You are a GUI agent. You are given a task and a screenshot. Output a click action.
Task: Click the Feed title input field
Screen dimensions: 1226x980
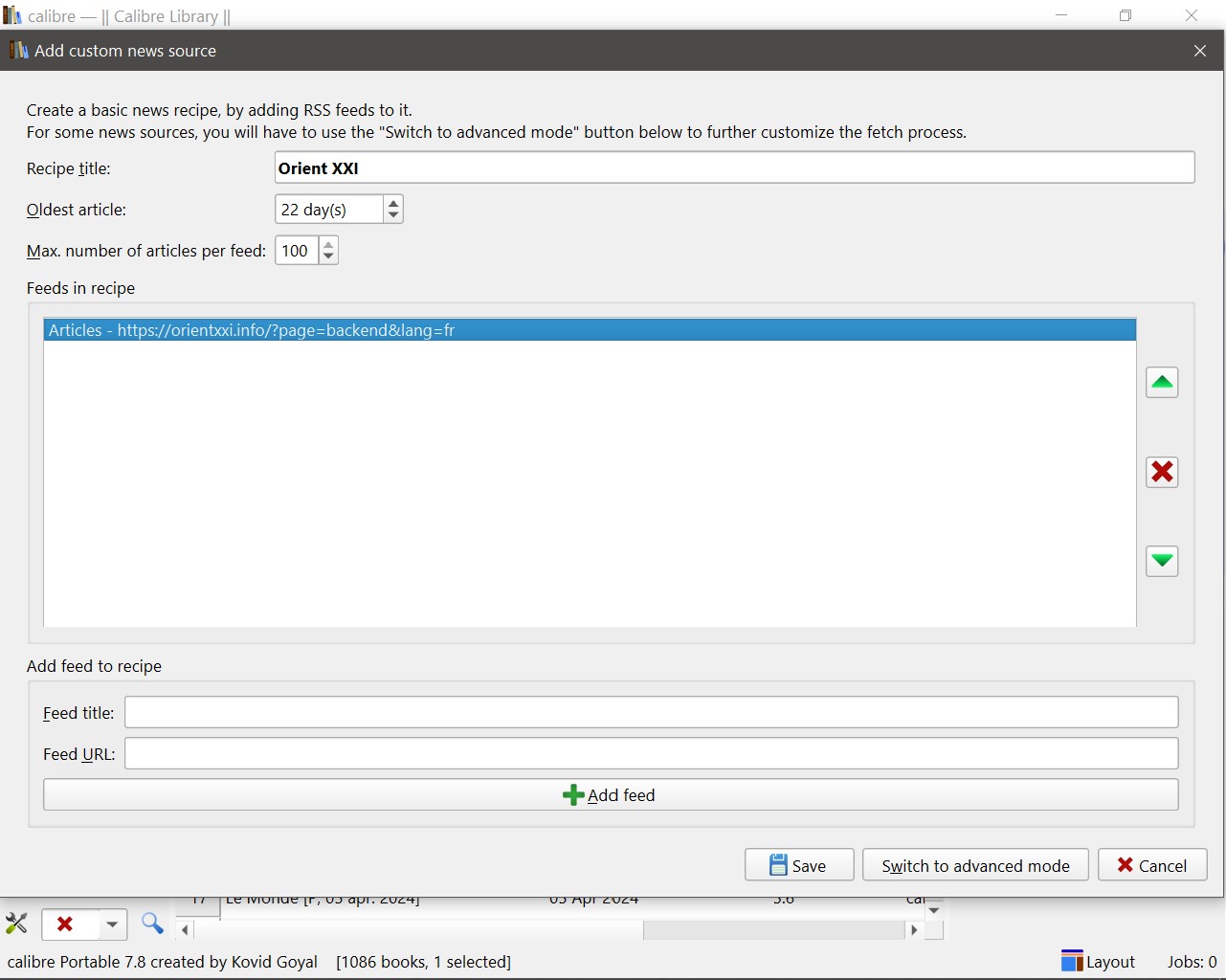click(x=651, y=712)
